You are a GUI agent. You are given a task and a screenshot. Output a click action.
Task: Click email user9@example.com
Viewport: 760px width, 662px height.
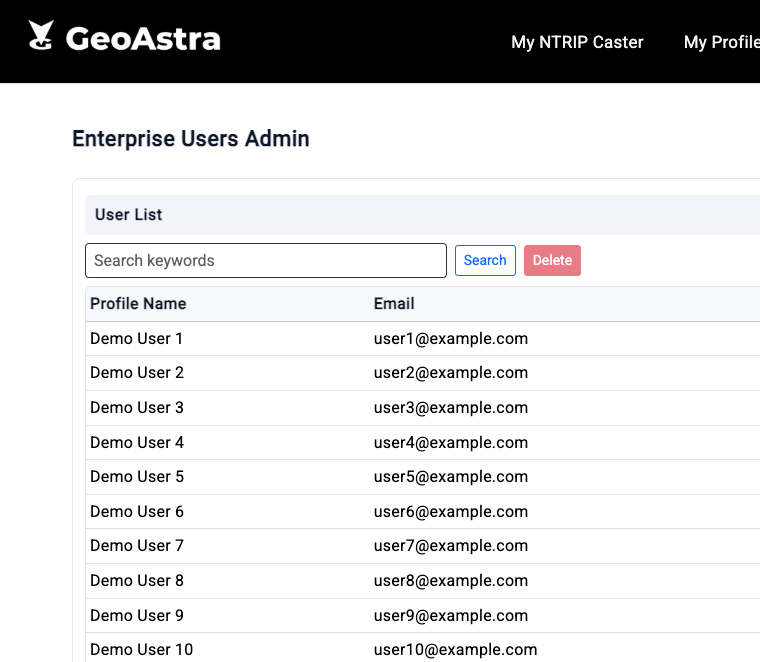pyautogui.click(x=450, y=615)
